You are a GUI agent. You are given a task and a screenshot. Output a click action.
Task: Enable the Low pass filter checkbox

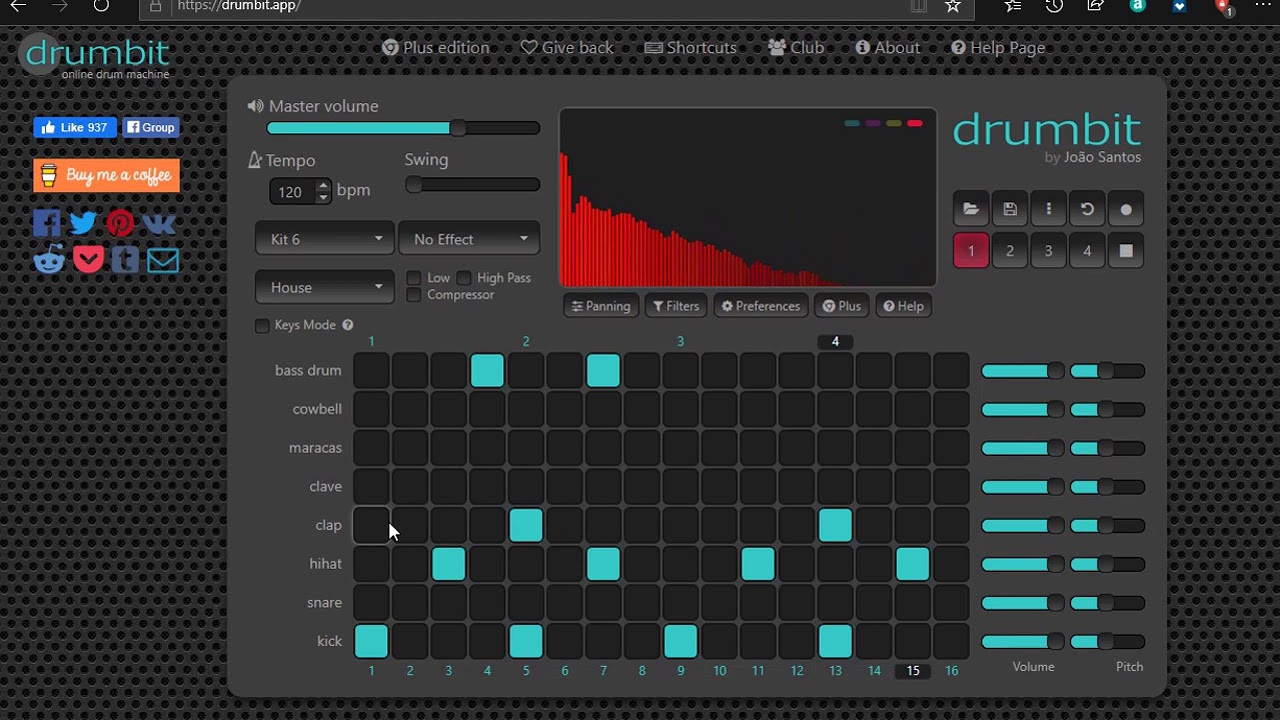pos(414,278)
